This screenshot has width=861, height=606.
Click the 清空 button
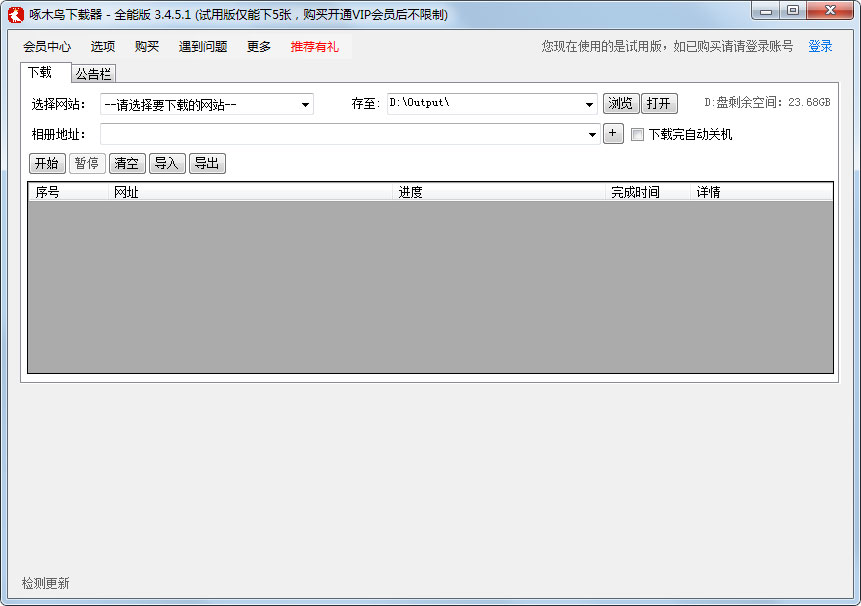[x=127, y=163]
